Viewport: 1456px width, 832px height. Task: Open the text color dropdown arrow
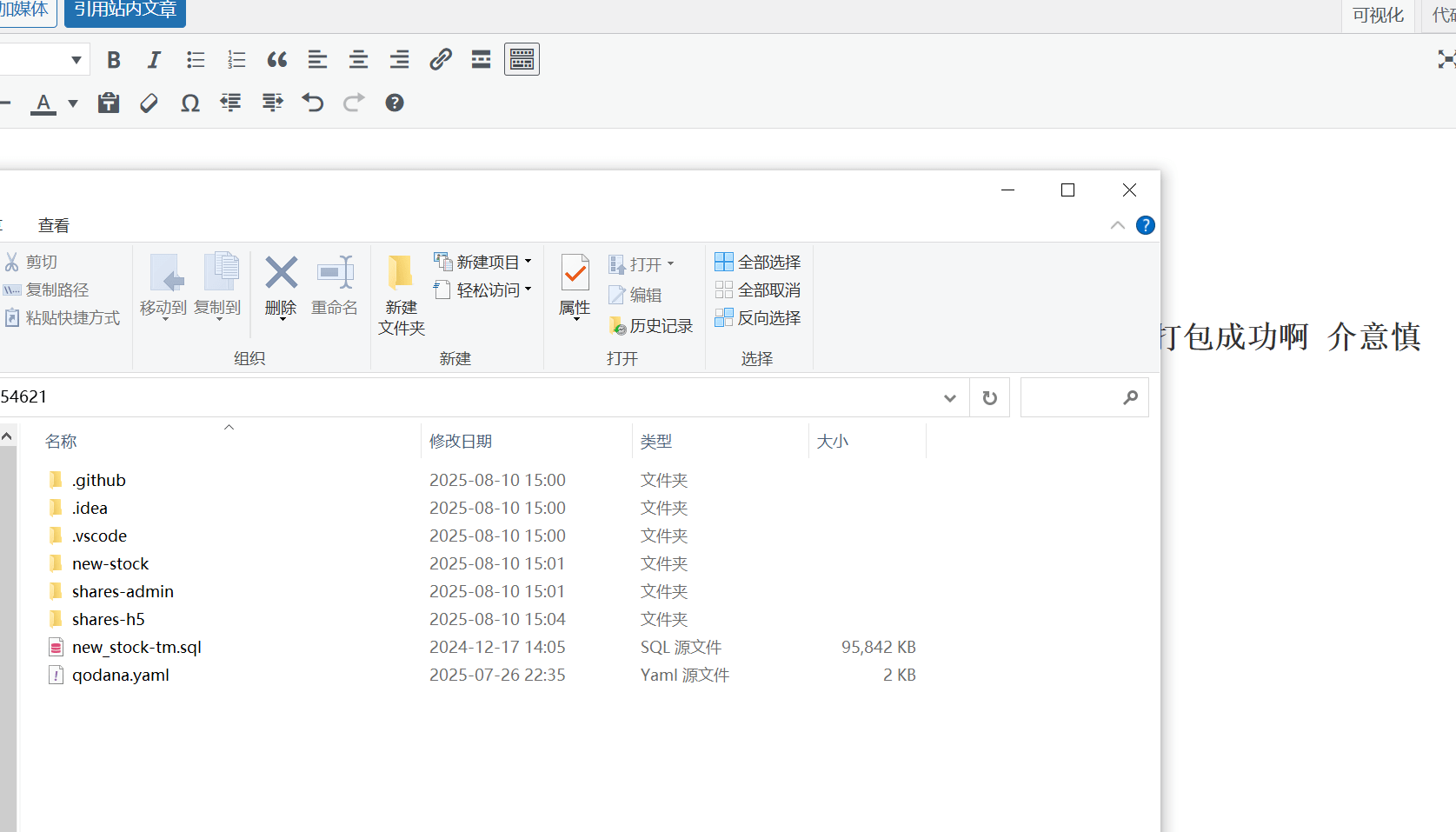[72, 103]
